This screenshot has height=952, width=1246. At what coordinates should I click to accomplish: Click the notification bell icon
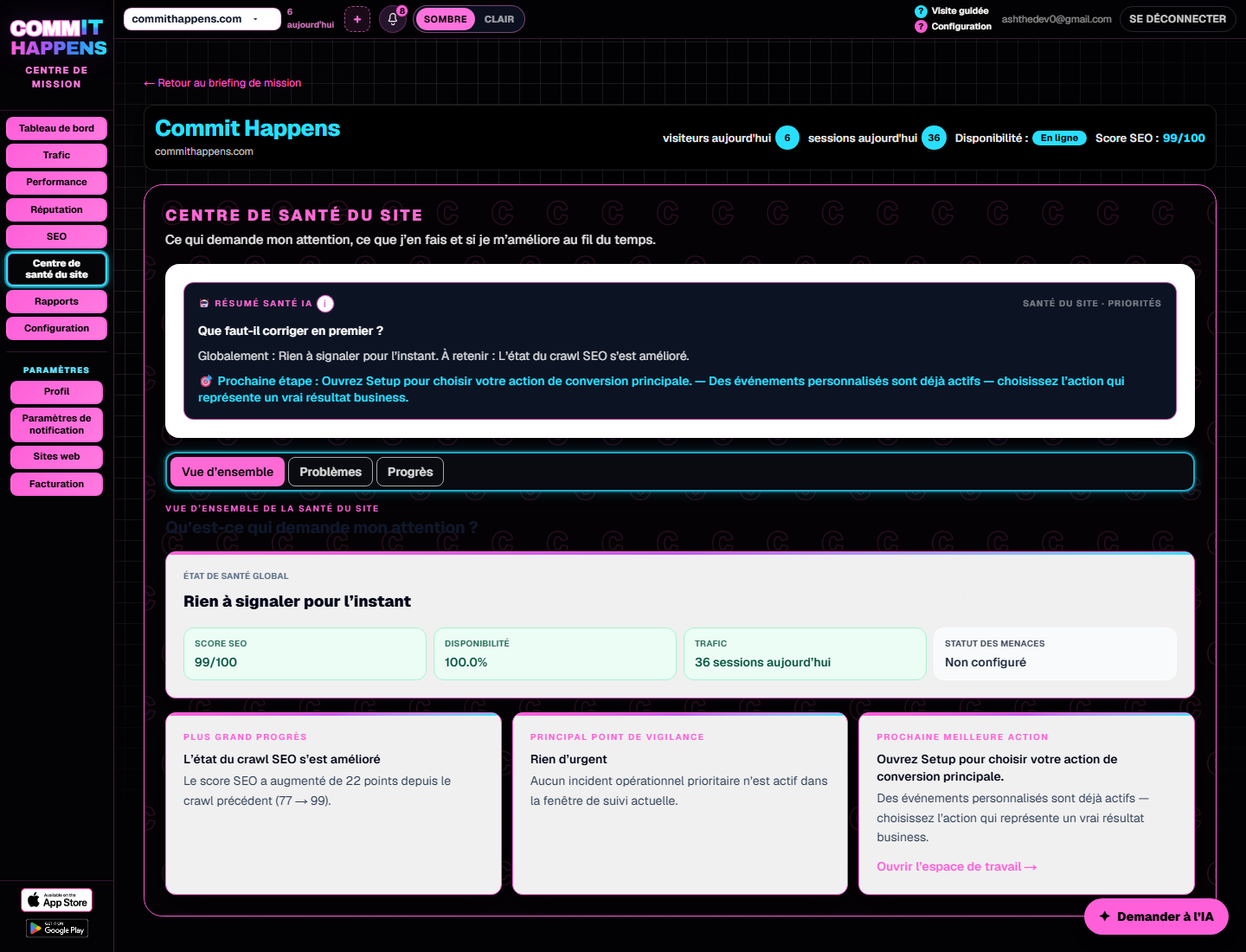393,19
